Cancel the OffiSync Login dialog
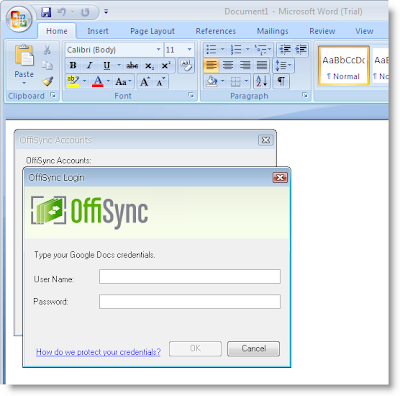 tap(253, 349)
